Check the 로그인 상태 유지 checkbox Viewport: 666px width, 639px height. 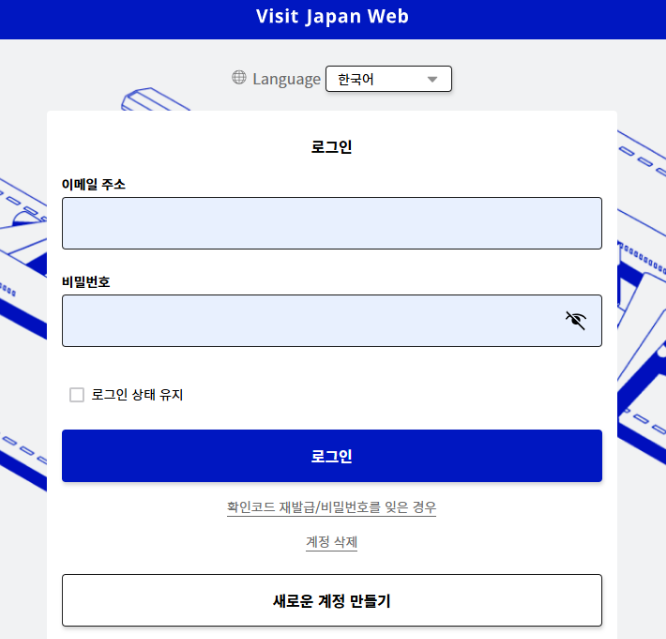click(77, 395)
